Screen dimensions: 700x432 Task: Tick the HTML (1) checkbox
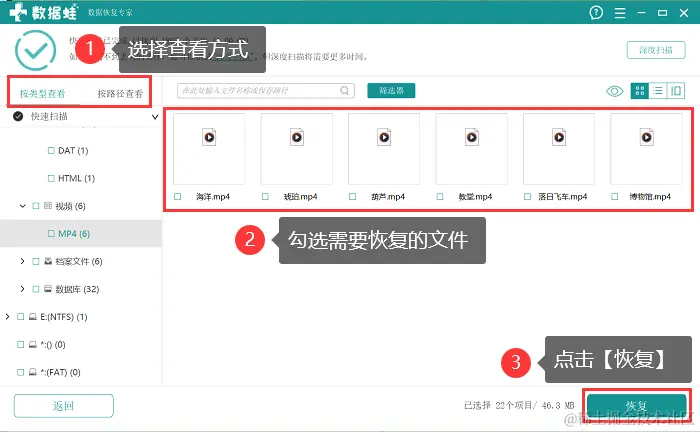click(51, 178)
